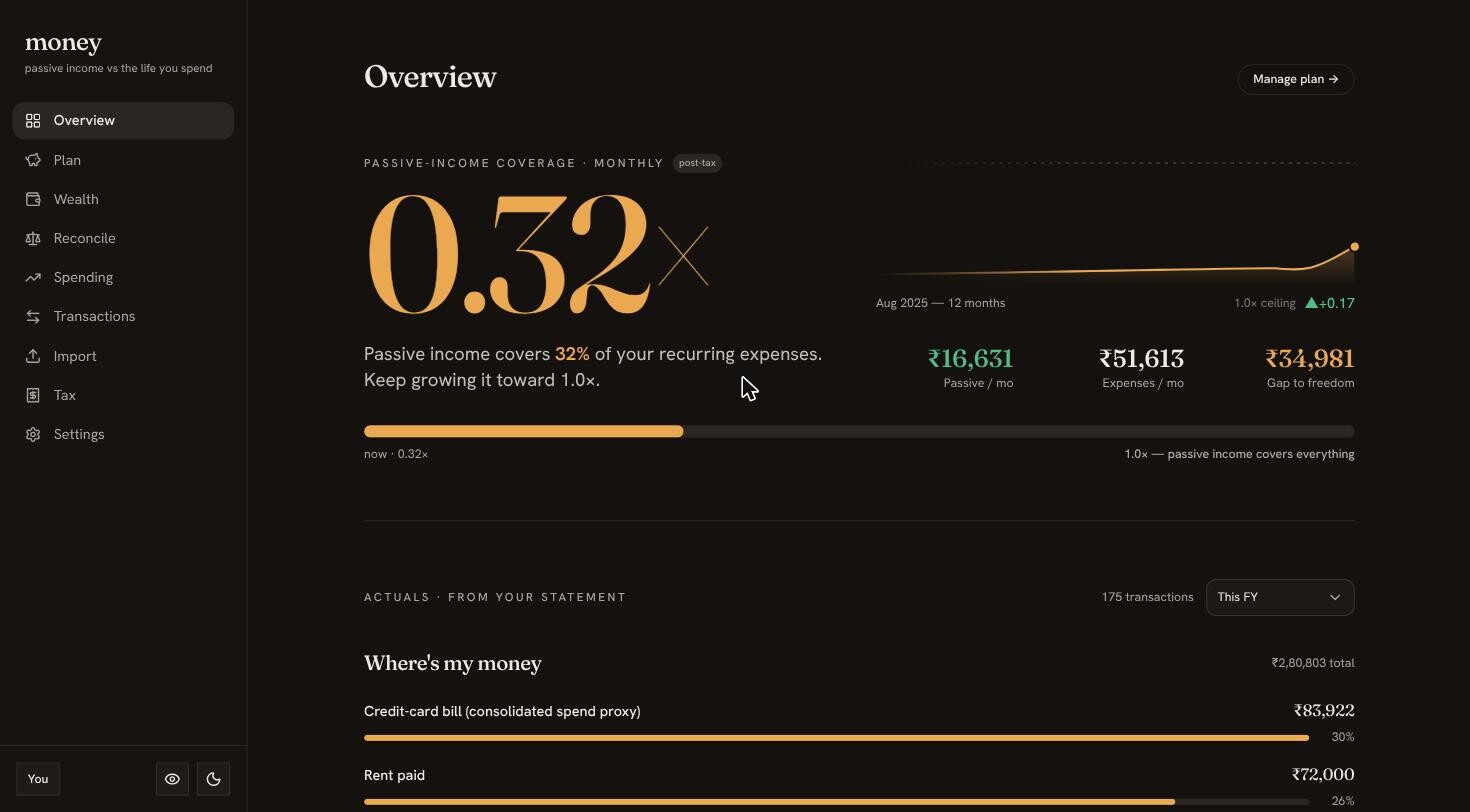Click the Aug 2025 — 12 months label
The height and width of the screenshot is (812, 1470).
tap(941, 303)
